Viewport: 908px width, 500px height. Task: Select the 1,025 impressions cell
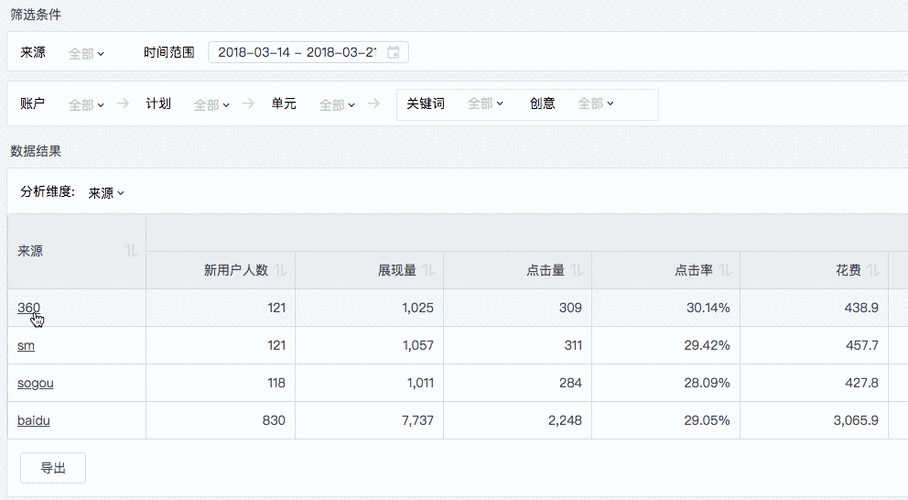[x=369, y=308]
